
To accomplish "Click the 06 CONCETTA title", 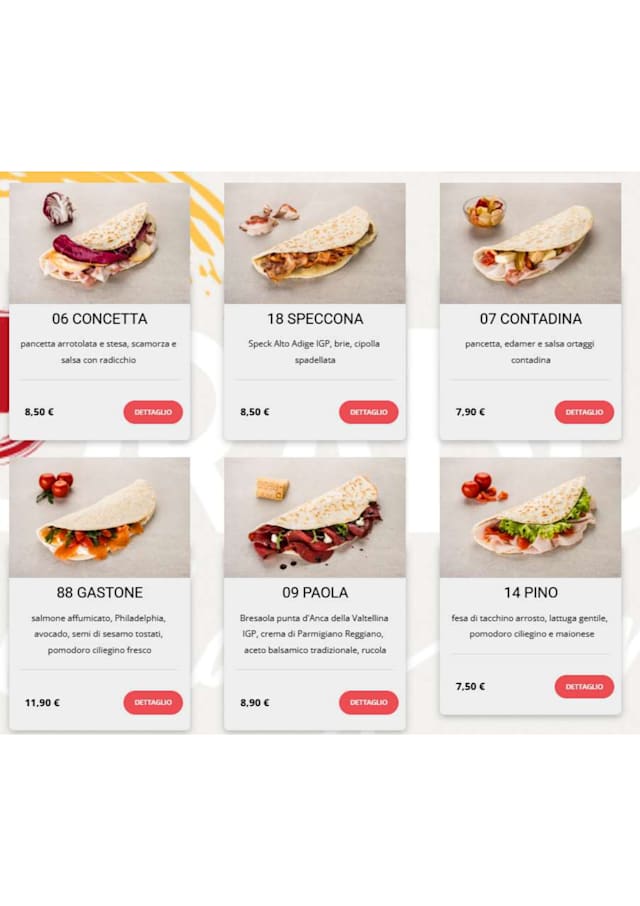I will (x=99, y=319).
